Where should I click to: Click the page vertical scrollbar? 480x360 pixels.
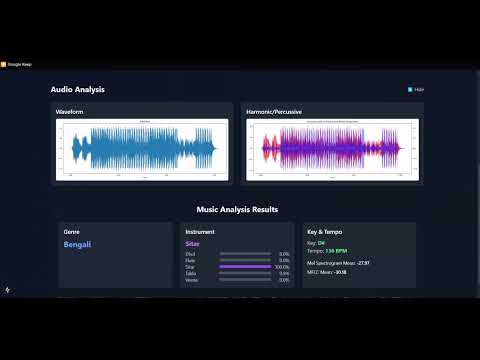(x=478, y=183)
